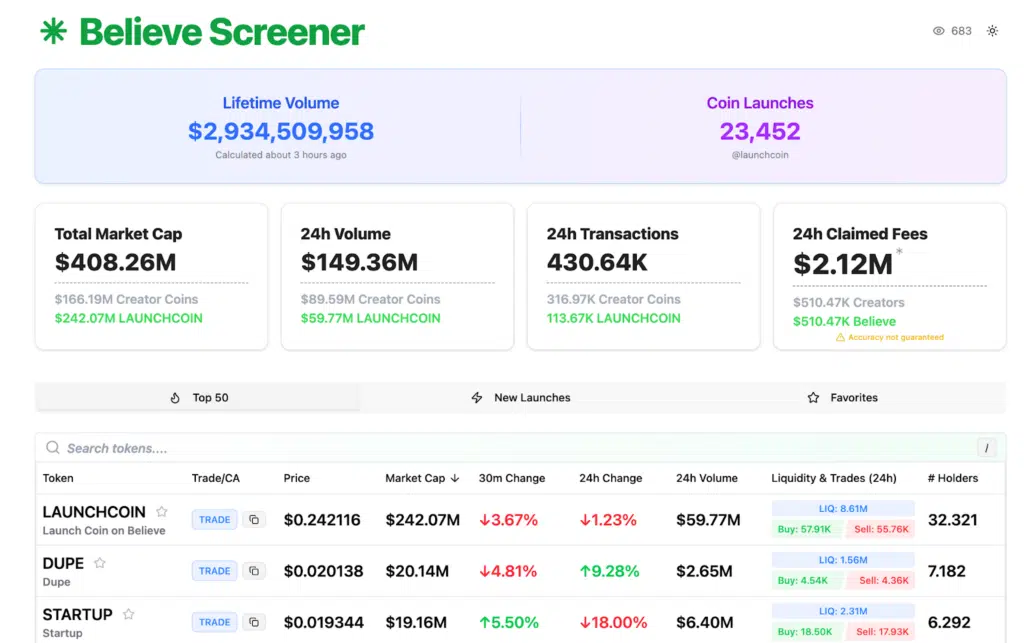Screen dimensions: 1024x643
Task: Click the Token column header
Action: [58, 478]
